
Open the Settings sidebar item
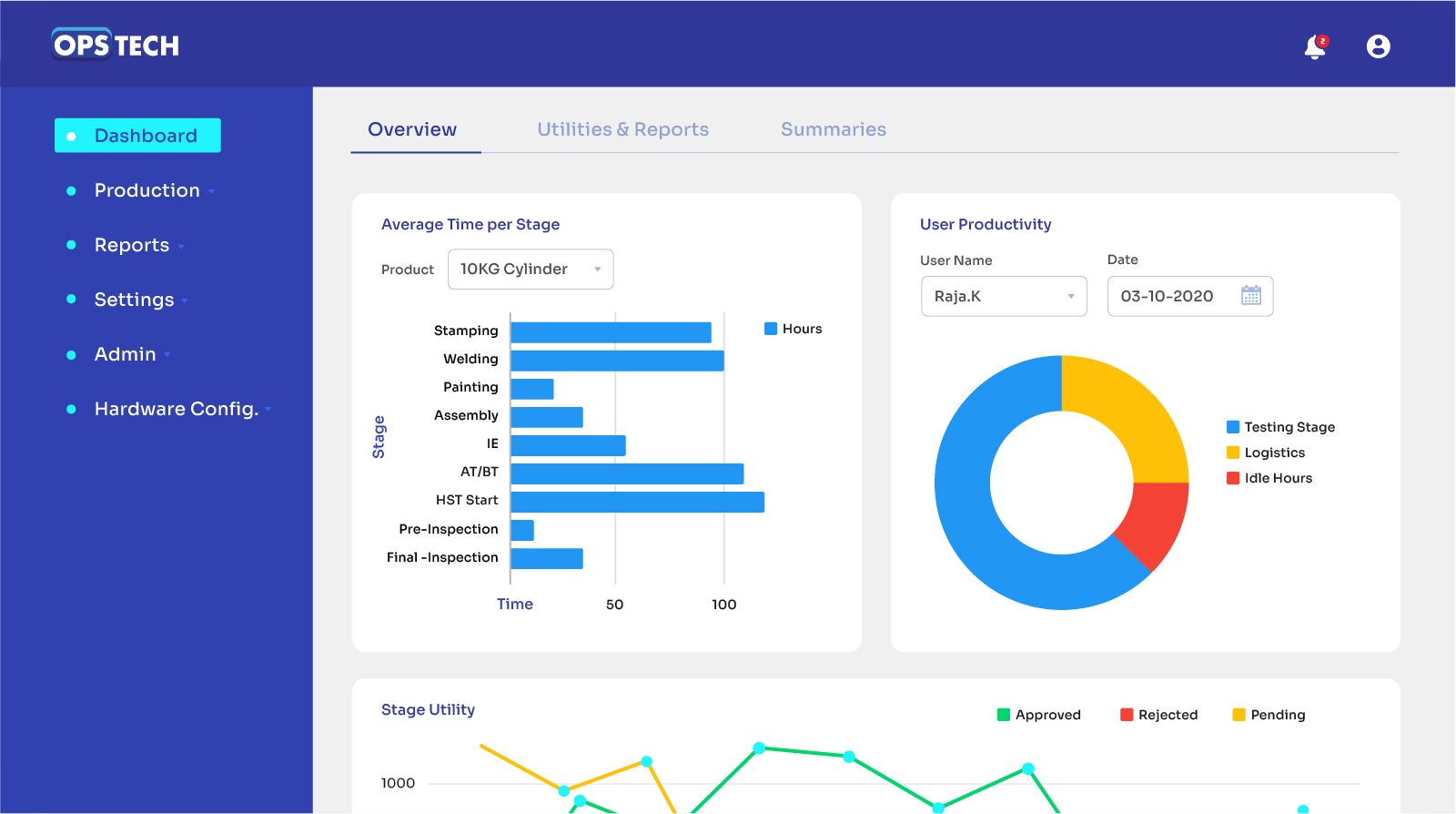pos(135,300)
